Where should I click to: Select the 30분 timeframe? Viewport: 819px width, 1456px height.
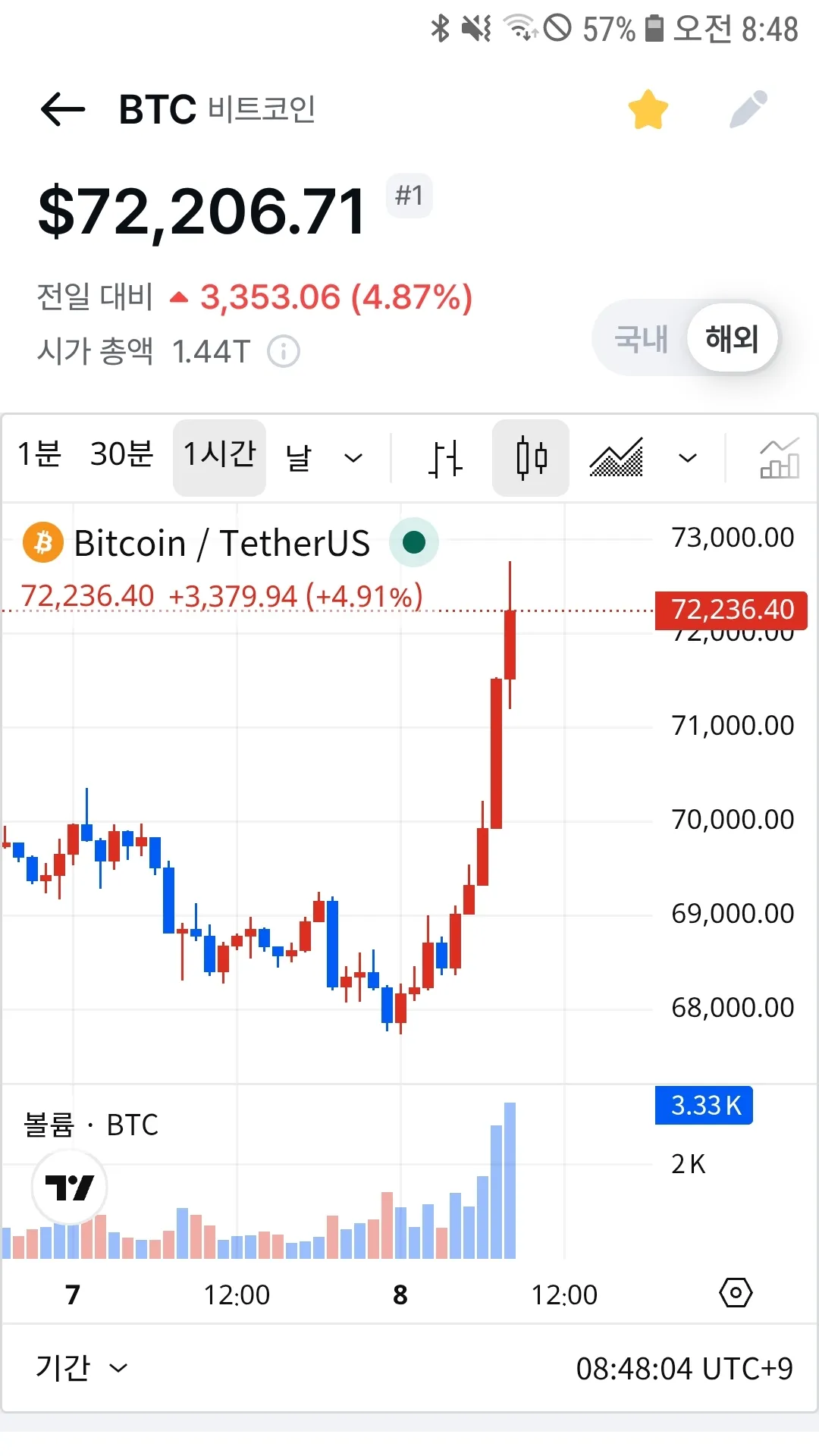tap(121, 455)
